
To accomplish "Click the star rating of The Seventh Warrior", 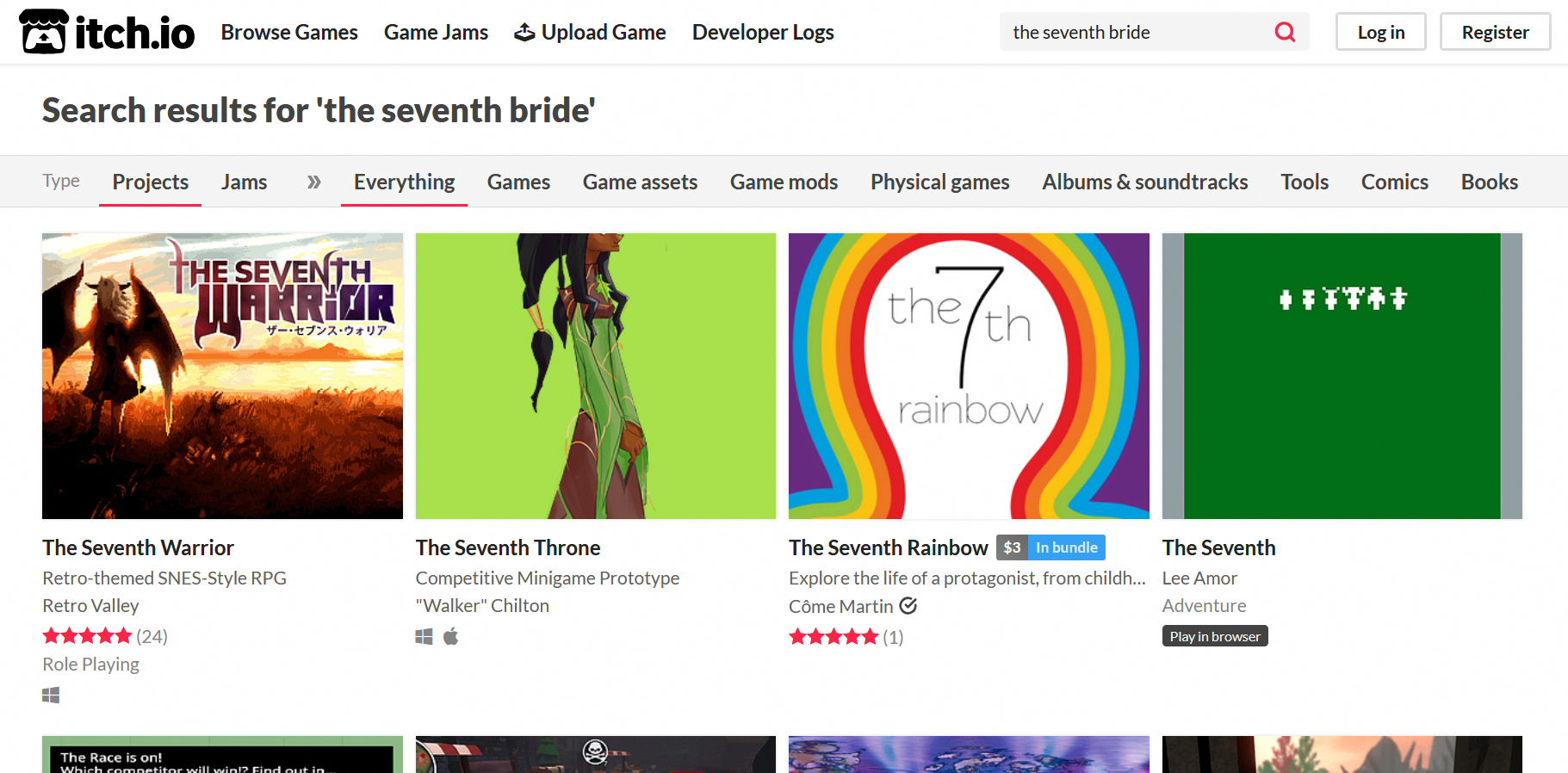I will coord(87,636).
